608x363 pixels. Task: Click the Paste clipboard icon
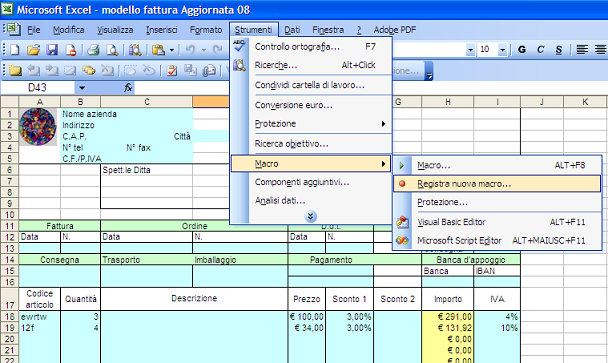(158, 50)
